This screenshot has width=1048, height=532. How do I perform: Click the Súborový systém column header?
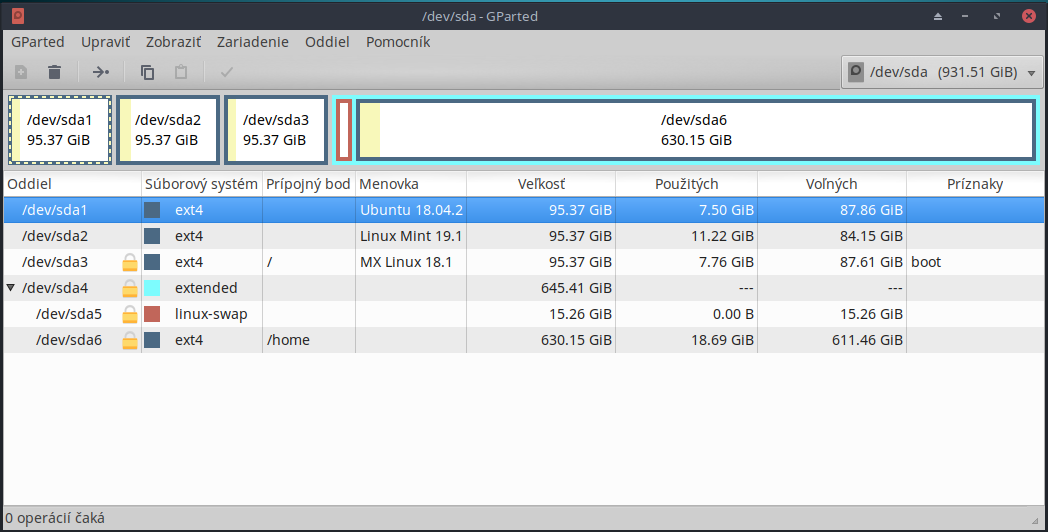tap(201, 185)
